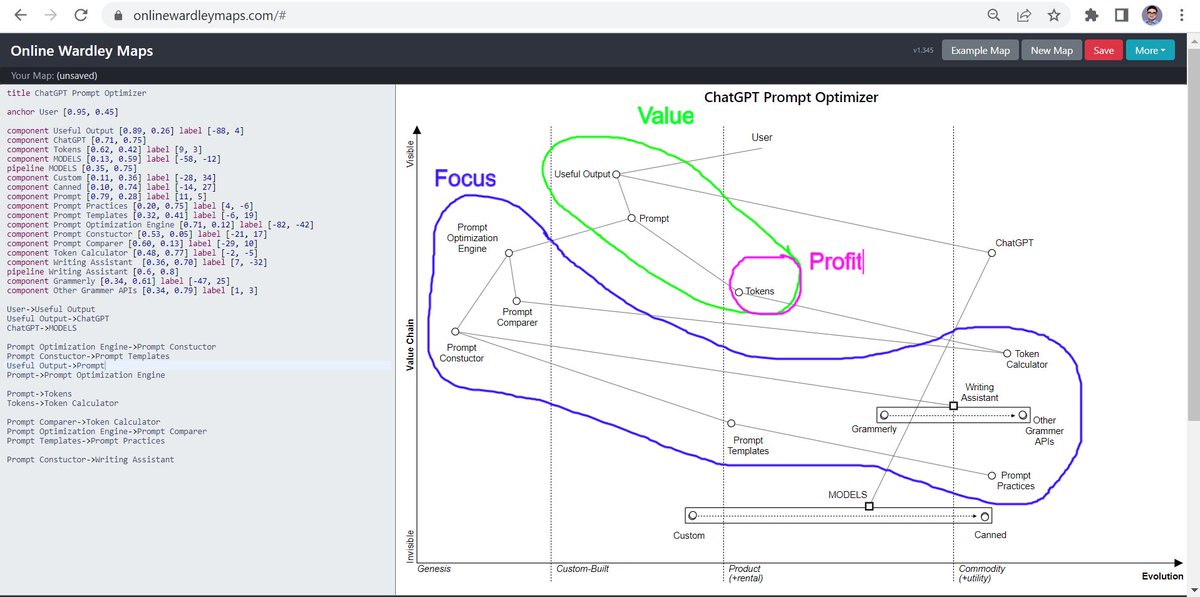Screen dimensions: 1200x597
Task: Click 'Useful Output->Prompt' line in editor
Action: [x=56, y=366]
